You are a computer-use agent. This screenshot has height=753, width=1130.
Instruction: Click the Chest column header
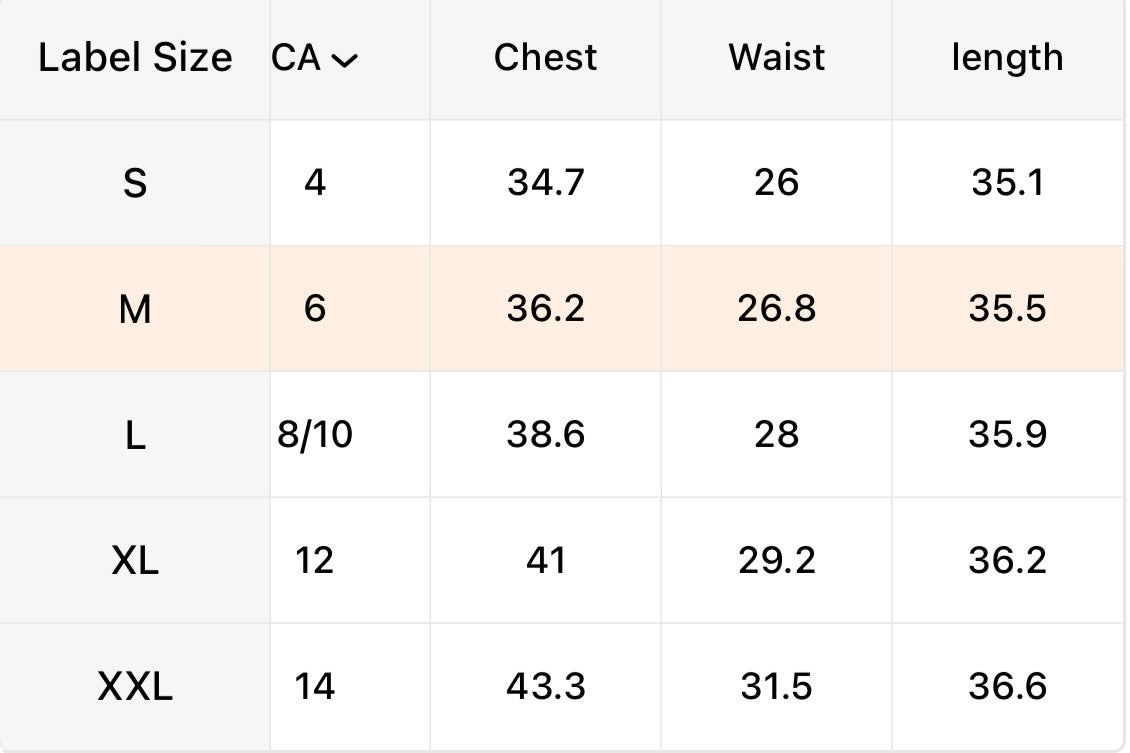(x=545, y=58)
